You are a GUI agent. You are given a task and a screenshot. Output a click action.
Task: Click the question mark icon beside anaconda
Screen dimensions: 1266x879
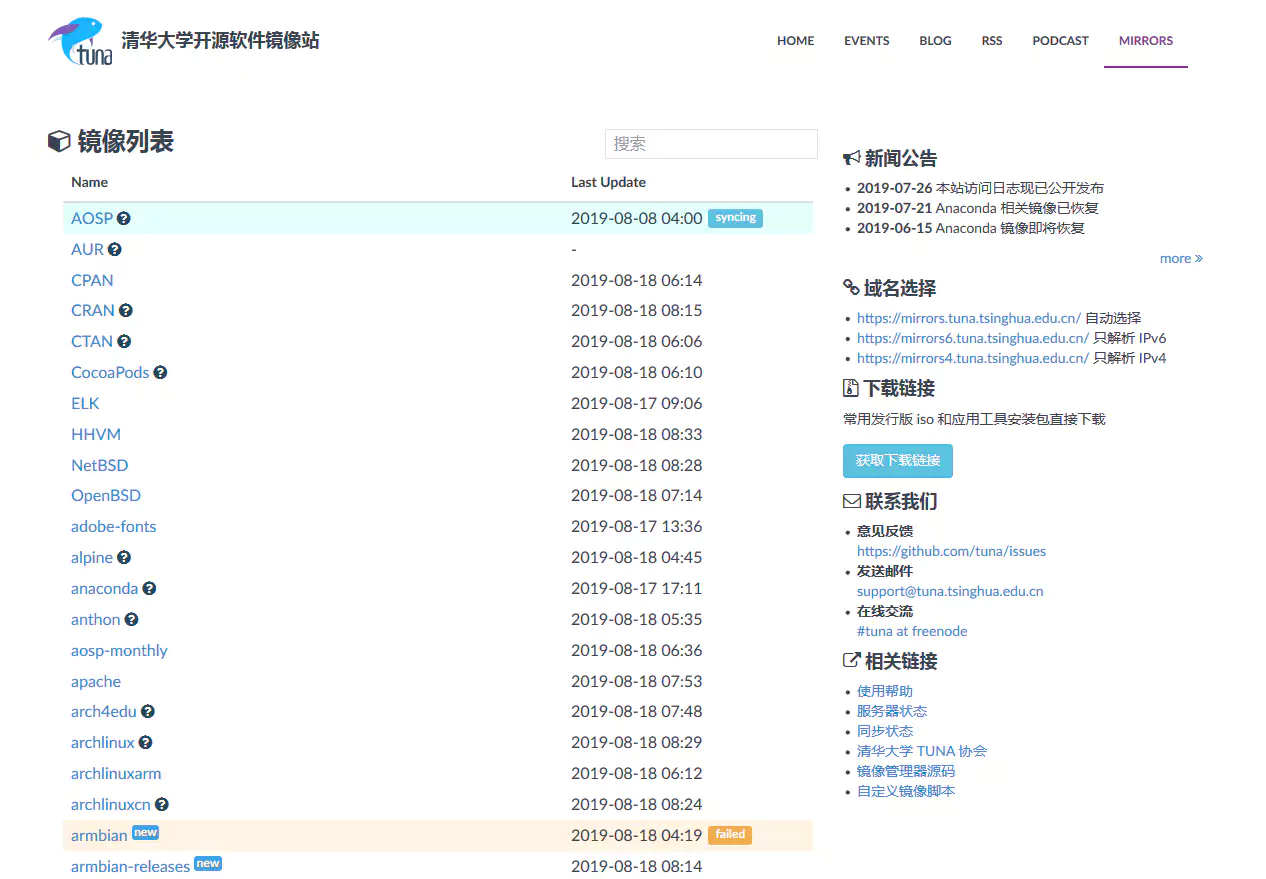(x=148, y=588)
